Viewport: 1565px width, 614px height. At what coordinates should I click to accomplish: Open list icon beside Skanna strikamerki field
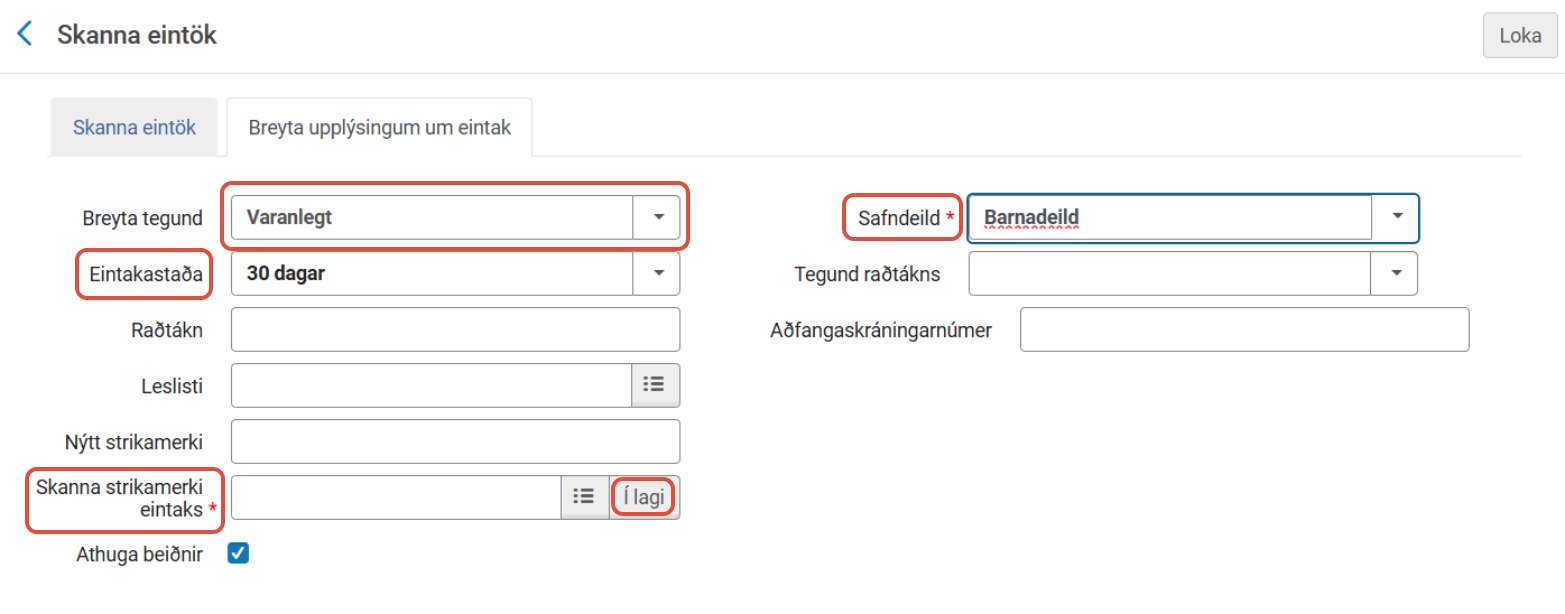point(585,497)
